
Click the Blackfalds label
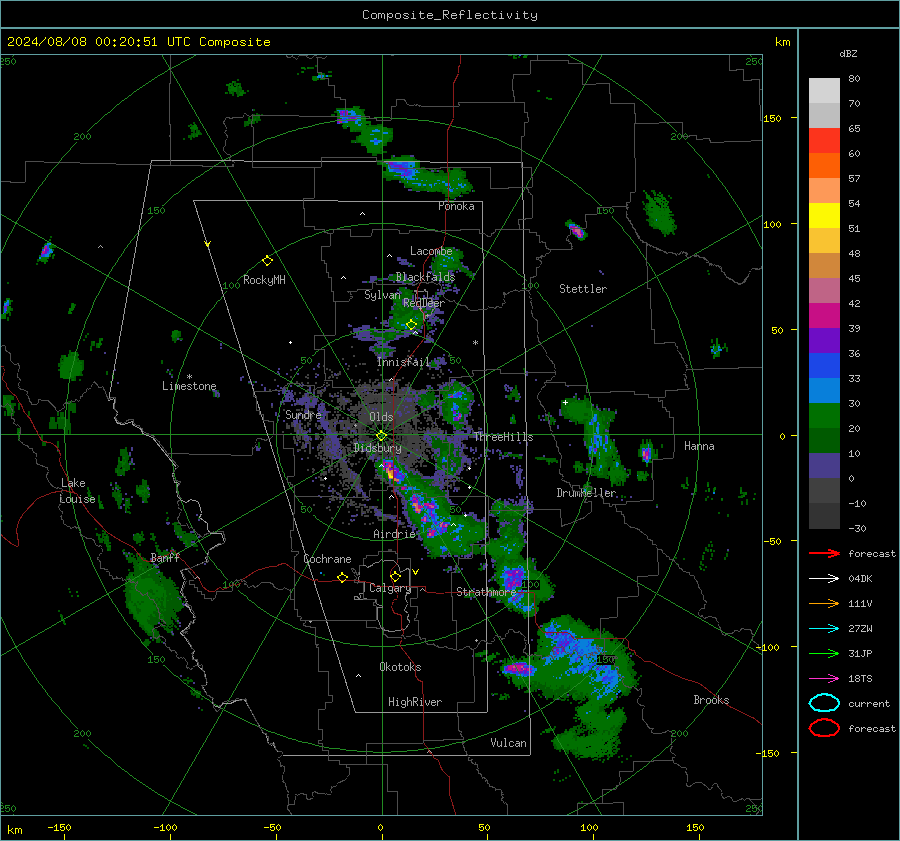point(425,277)
